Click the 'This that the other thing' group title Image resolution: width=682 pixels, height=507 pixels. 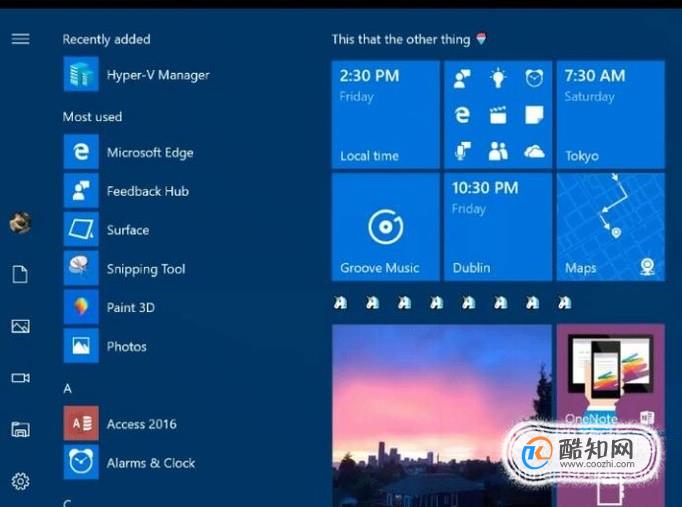coord(401,40)
